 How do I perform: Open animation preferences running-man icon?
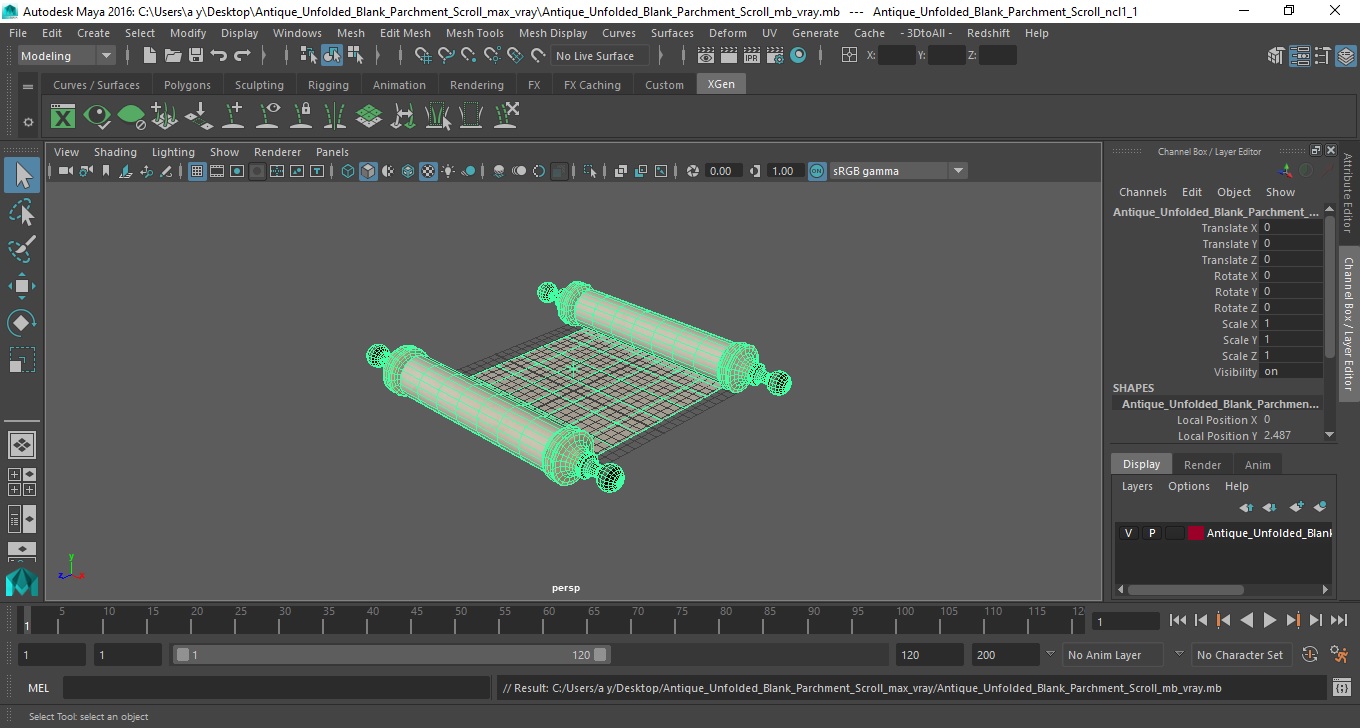point(1340,655)
